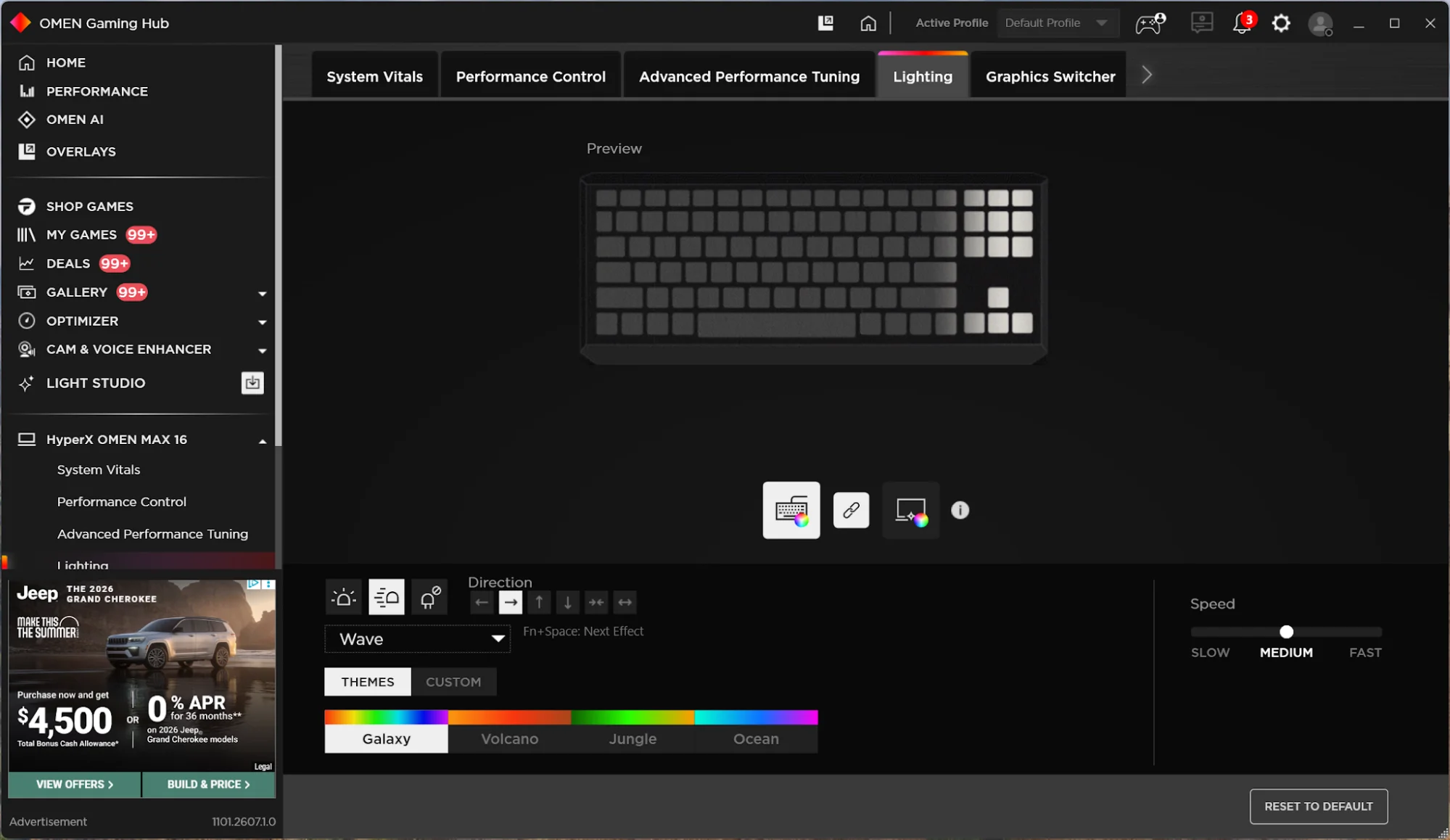Select the static light mode icon
The width and height of the screenshot is (1450, 840).
343,597
